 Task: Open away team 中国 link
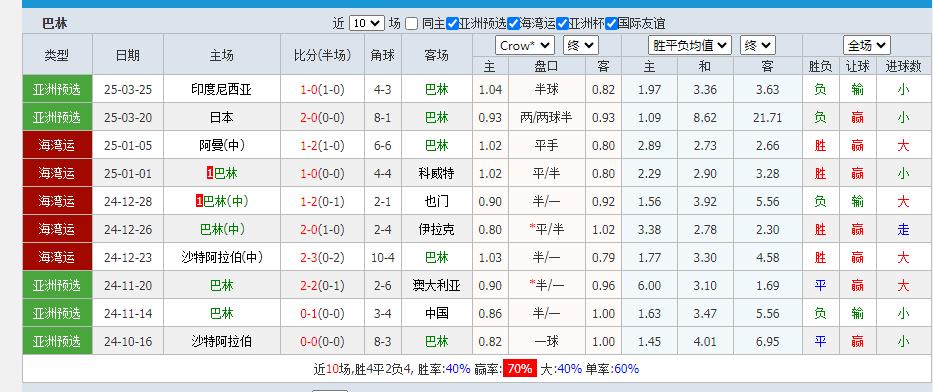click(x=436, y=313)
